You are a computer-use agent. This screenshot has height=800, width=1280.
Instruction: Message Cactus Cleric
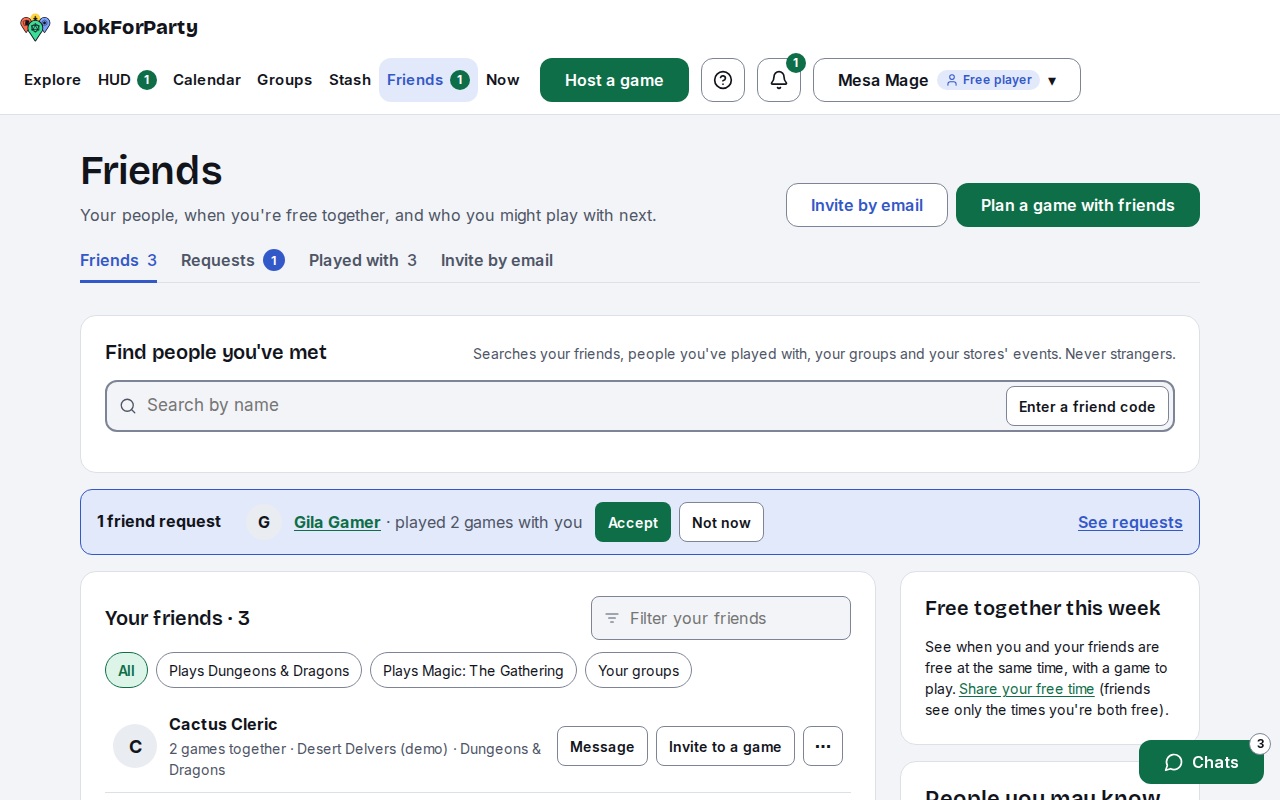tap(602, 746)
